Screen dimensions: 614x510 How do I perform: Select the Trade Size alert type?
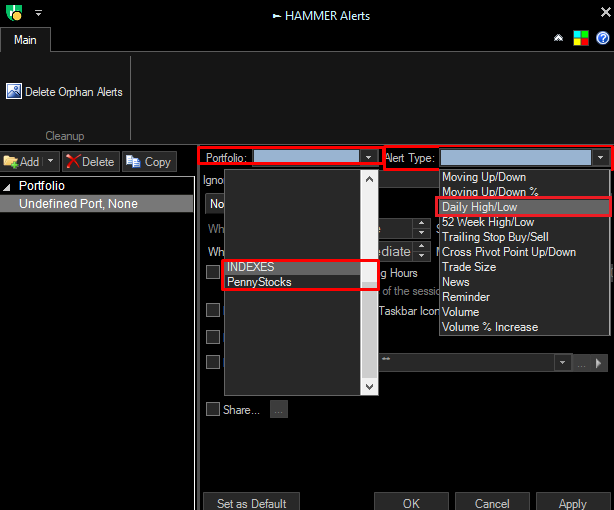[x=524, y=267]
